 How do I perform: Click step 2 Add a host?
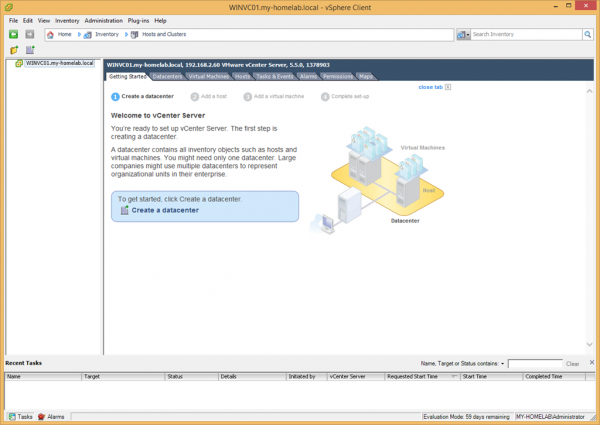(209, 96)
